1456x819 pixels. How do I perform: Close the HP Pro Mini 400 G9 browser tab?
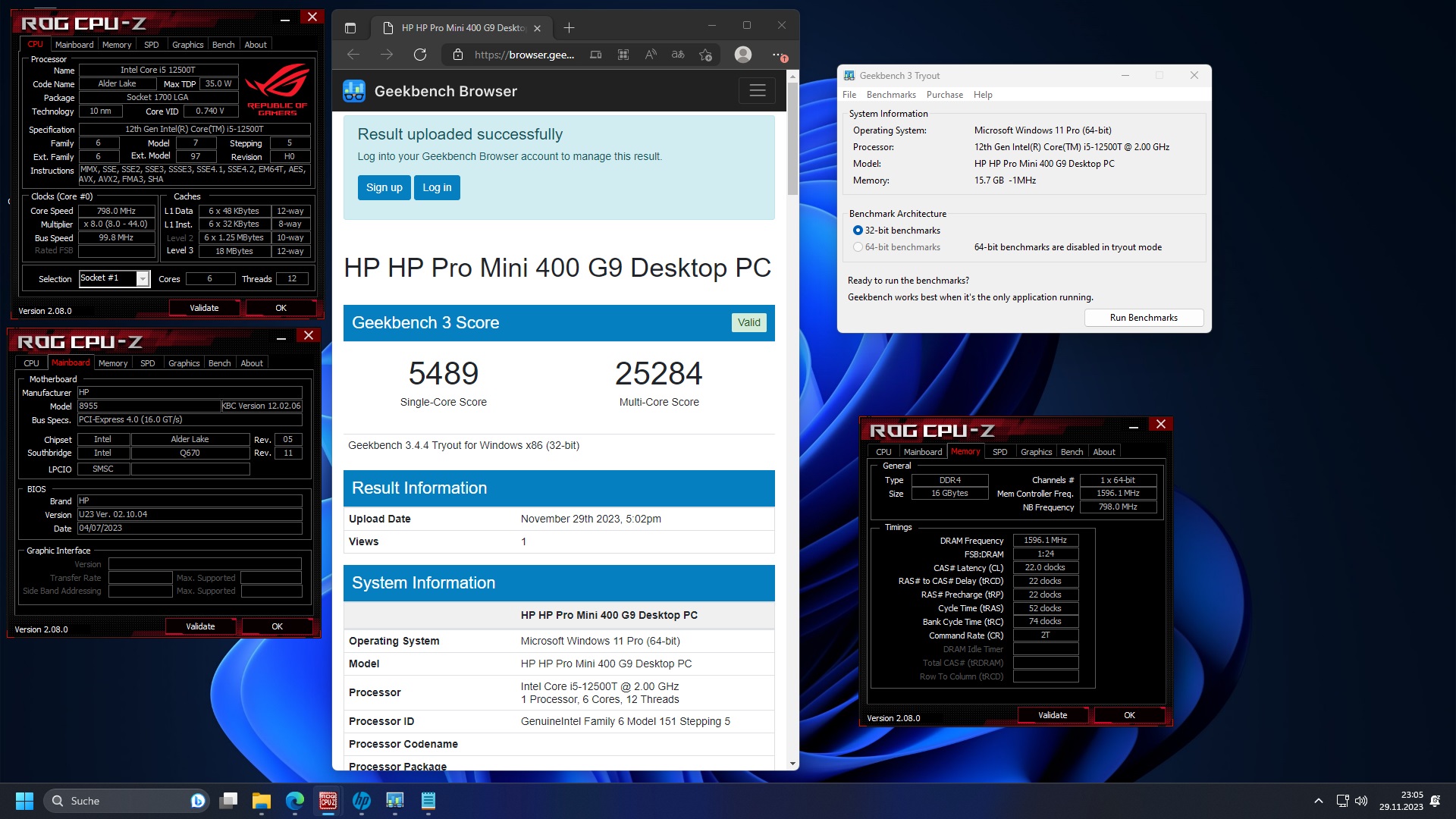pyautogui.click(x=537, y=28)
